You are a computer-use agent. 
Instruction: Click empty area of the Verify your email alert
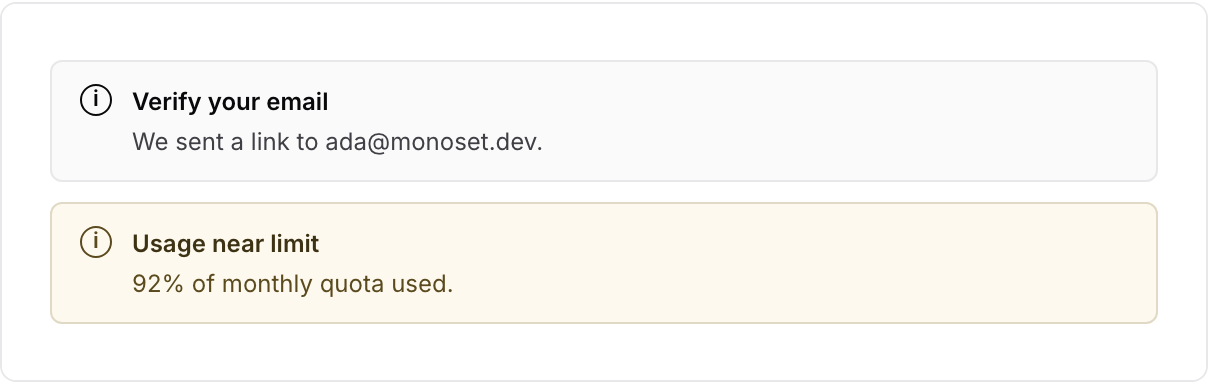[850, 121]
